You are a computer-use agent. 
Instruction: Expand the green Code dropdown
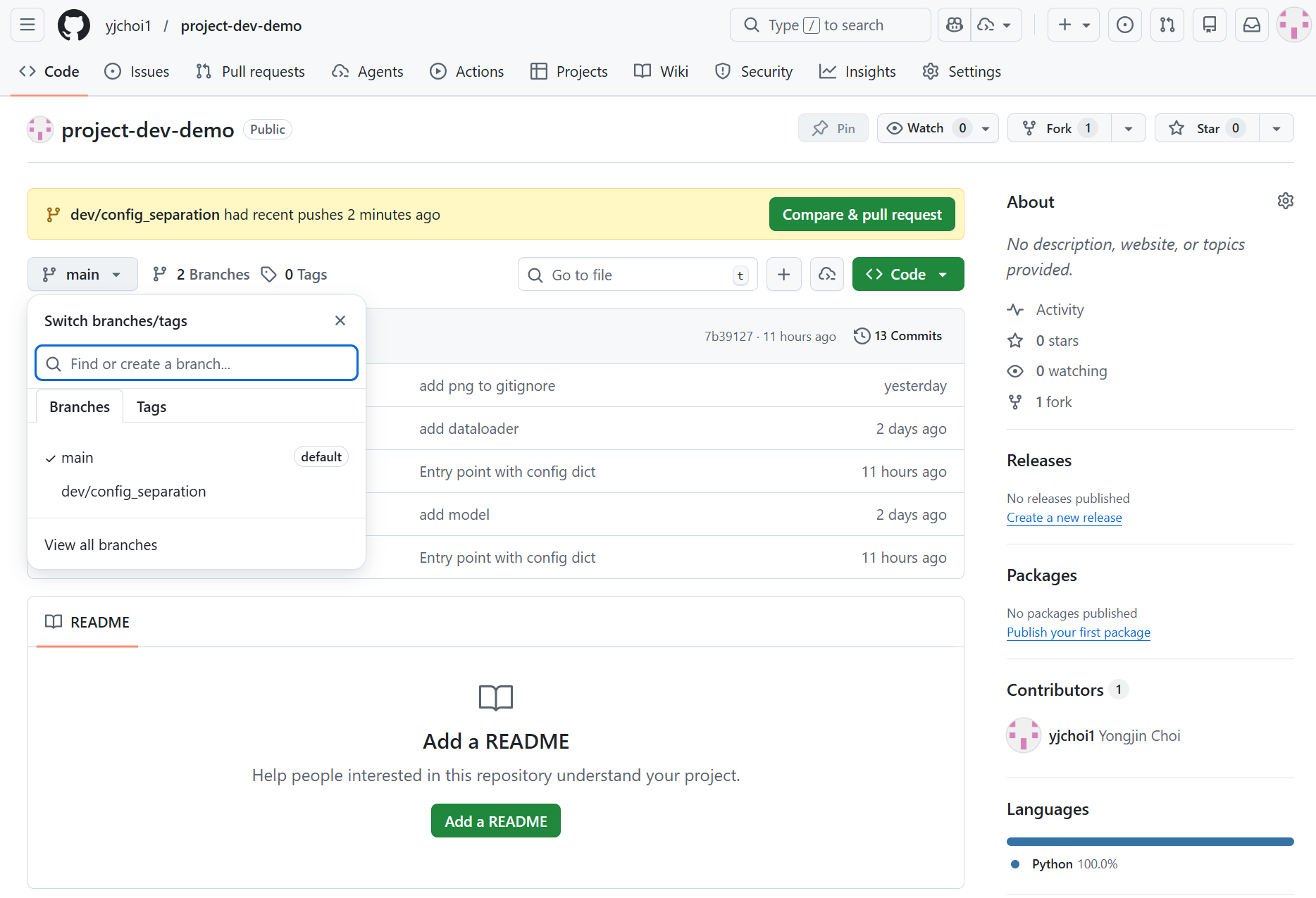tap(907, 275)
